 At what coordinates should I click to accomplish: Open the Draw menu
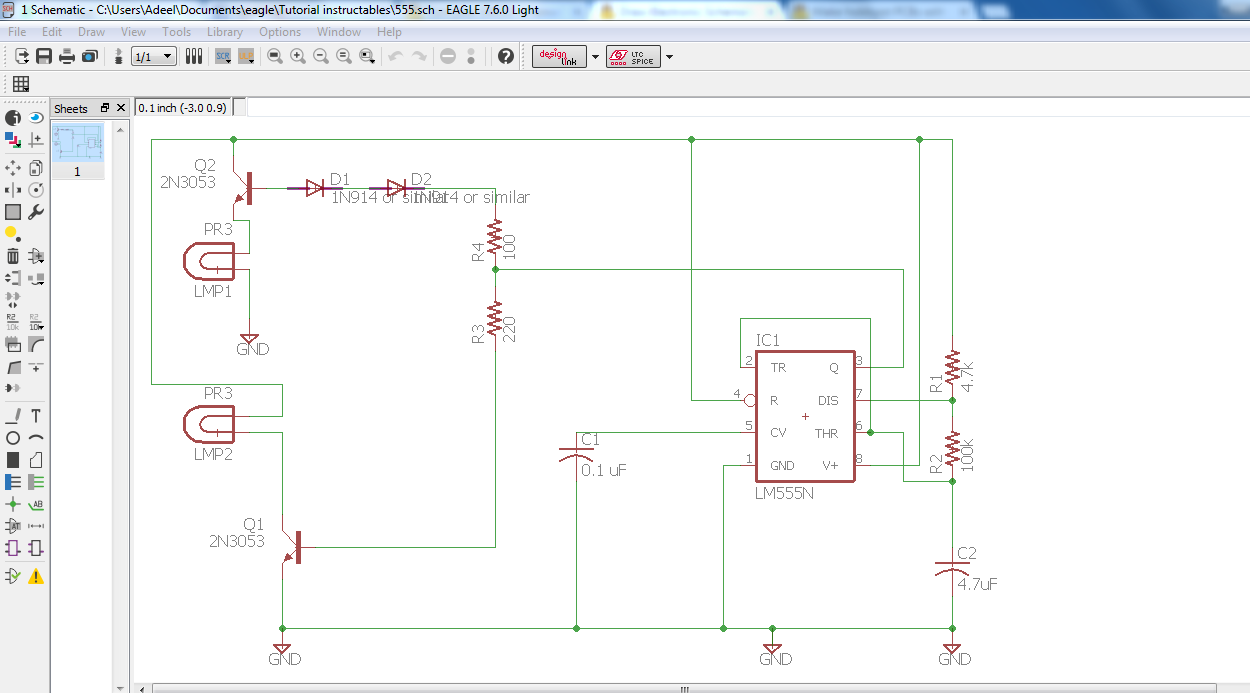pyautogui.click(x=91, y=31)
